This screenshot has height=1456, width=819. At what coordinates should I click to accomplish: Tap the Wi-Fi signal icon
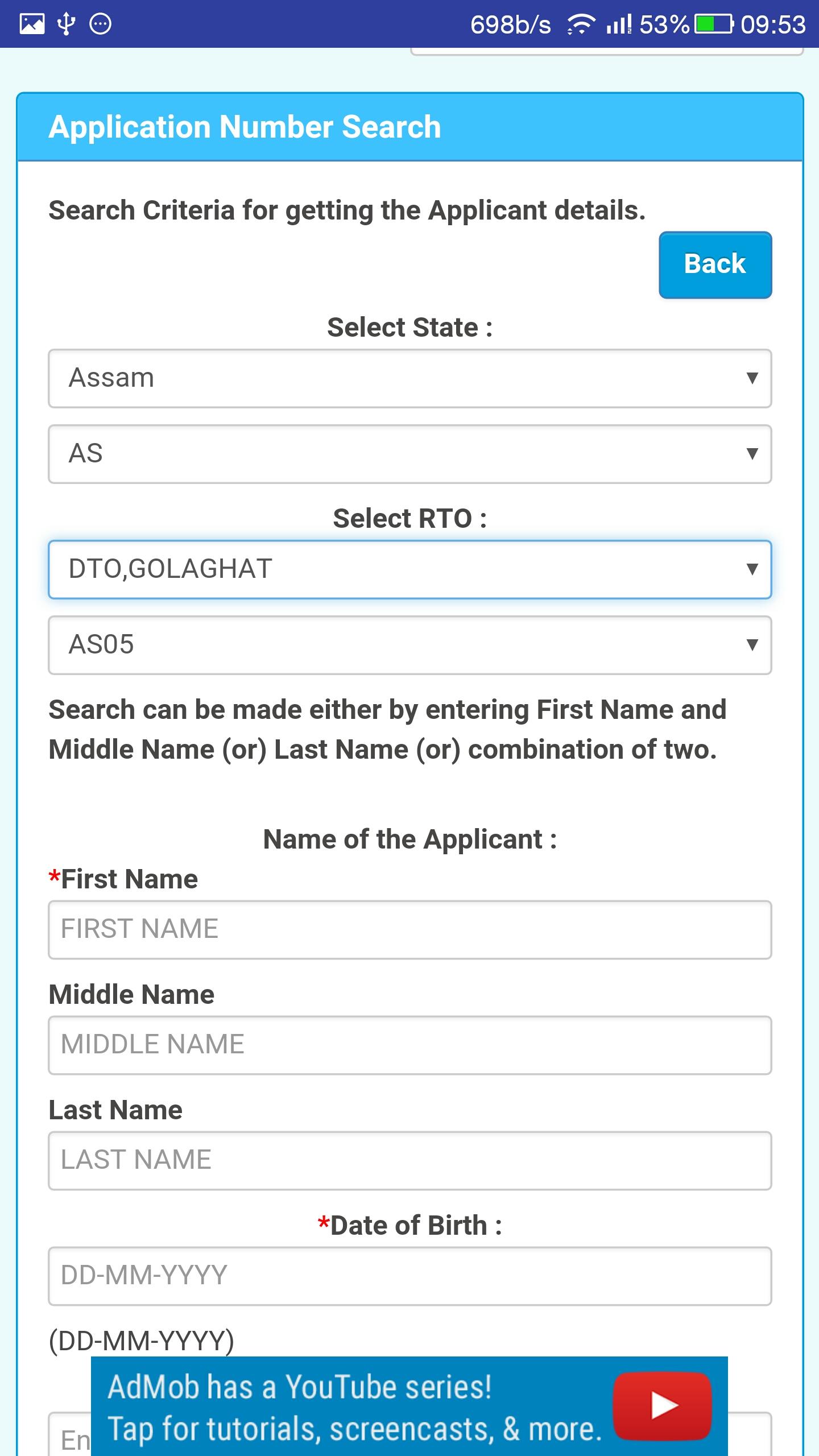pos(580,24)
